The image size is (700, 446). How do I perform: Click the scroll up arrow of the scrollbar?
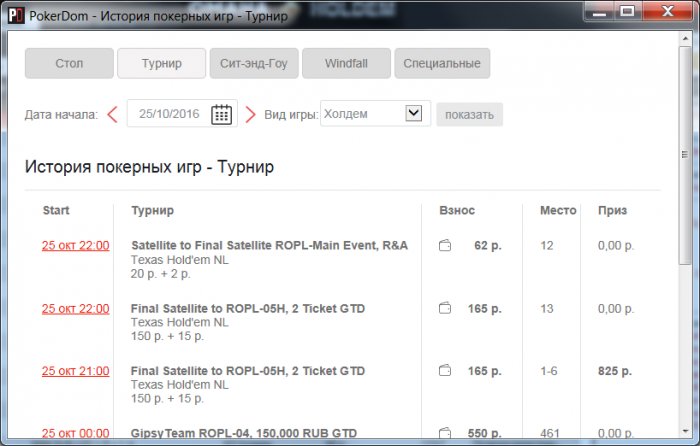click(x=685, y=39)
